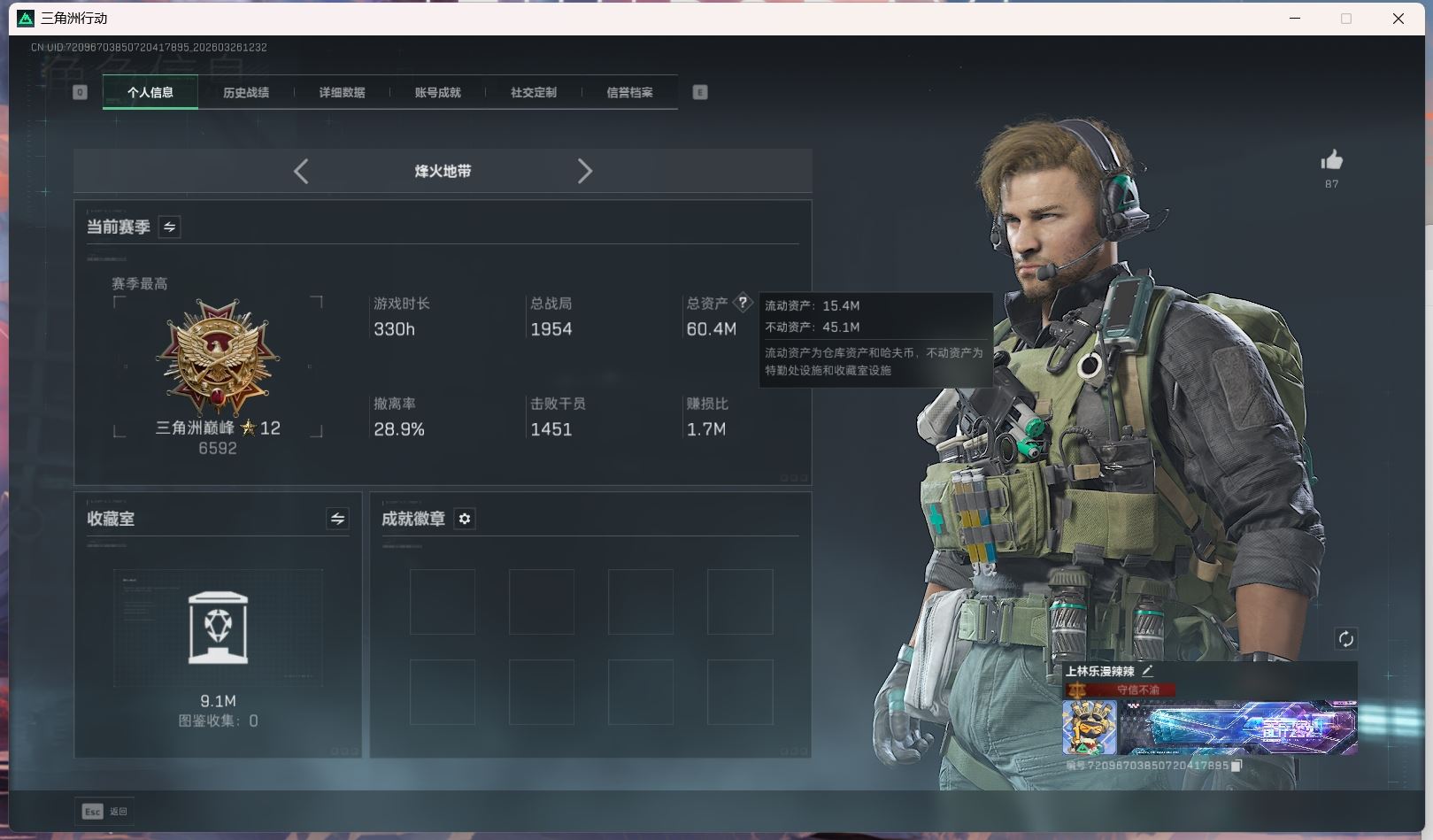Image resolution: width=1433 pixels, height=840 pixels.
Task: Open the achievement badges gear settings
Action: coord(465,519)
